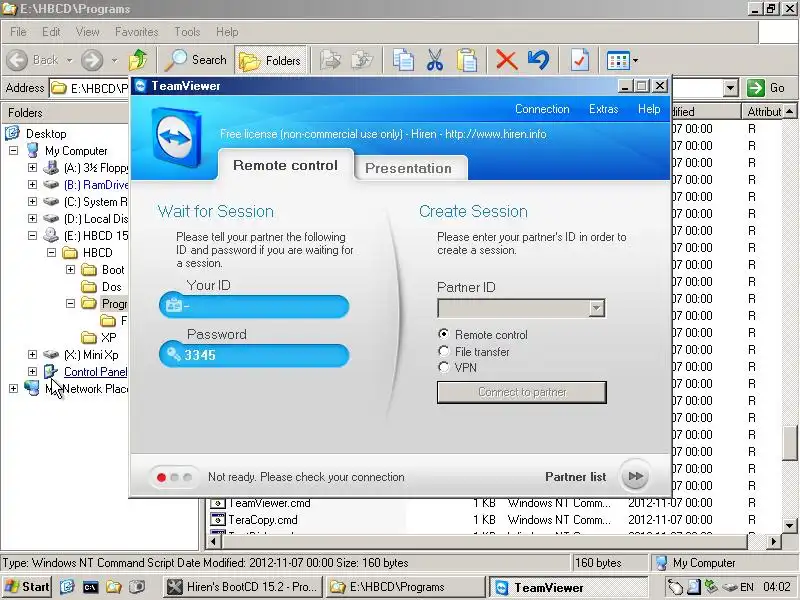This screenshot has height=600, width=800.
Task: Toggle the Folders pane button
Action: pos(270,61)
